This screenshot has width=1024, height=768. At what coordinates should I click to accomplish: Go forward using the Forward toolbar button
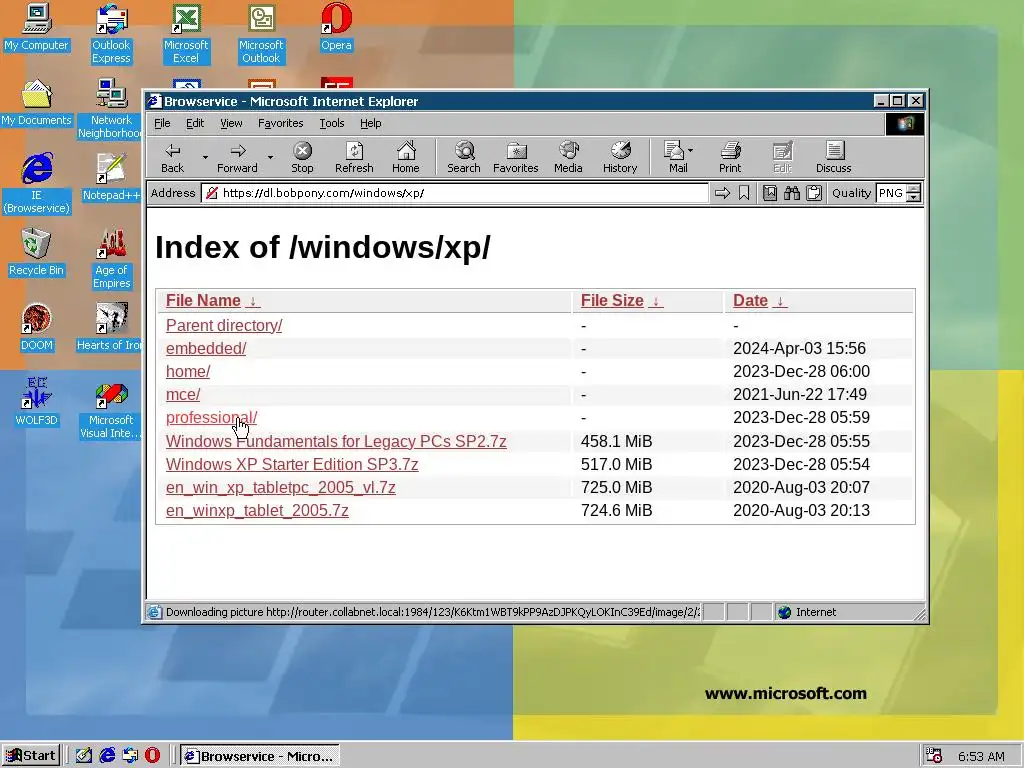coord(238,157)
